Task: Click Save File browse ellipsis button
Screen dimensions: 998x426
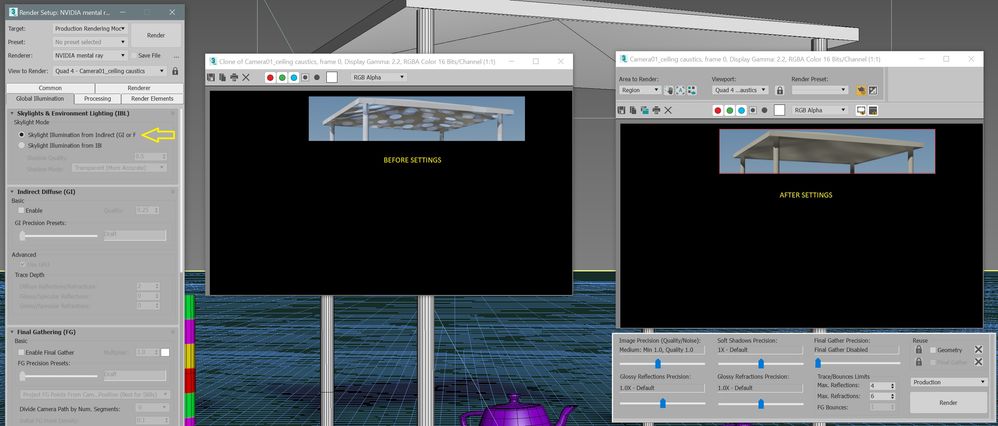Action: coord(176,55)
